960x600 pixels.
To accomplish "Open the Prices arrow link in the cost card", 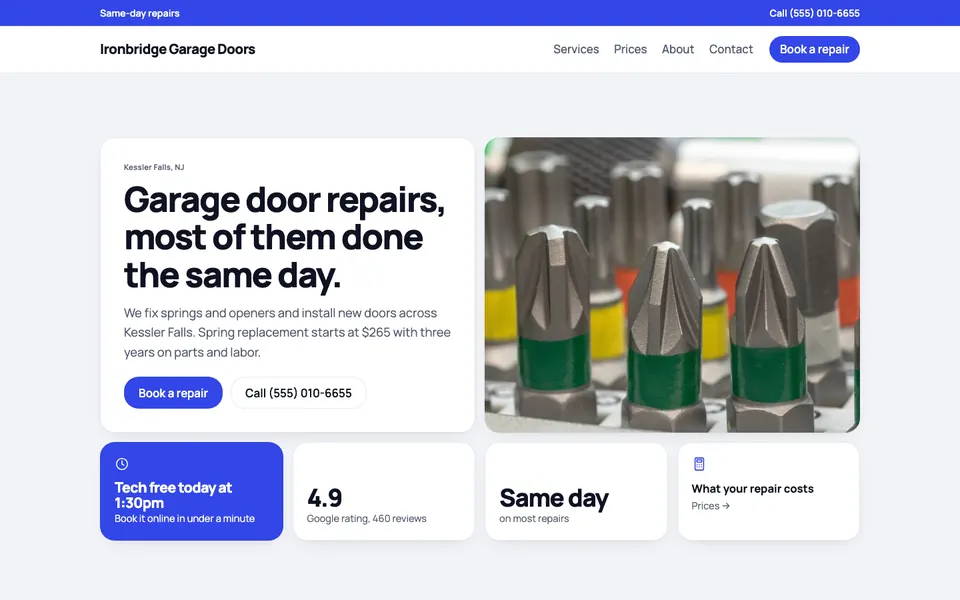I will click(710, 506).
